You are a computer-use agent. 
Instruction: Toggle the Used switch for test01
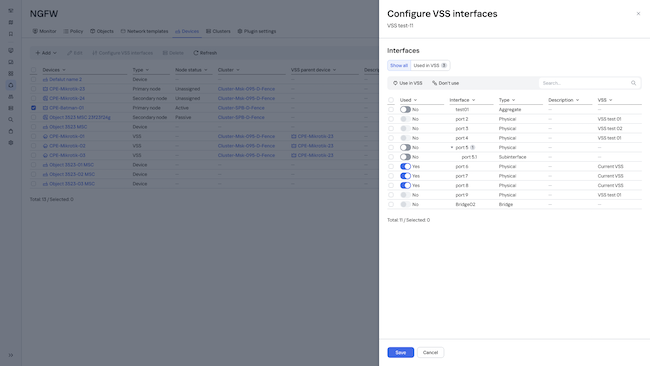405,109
